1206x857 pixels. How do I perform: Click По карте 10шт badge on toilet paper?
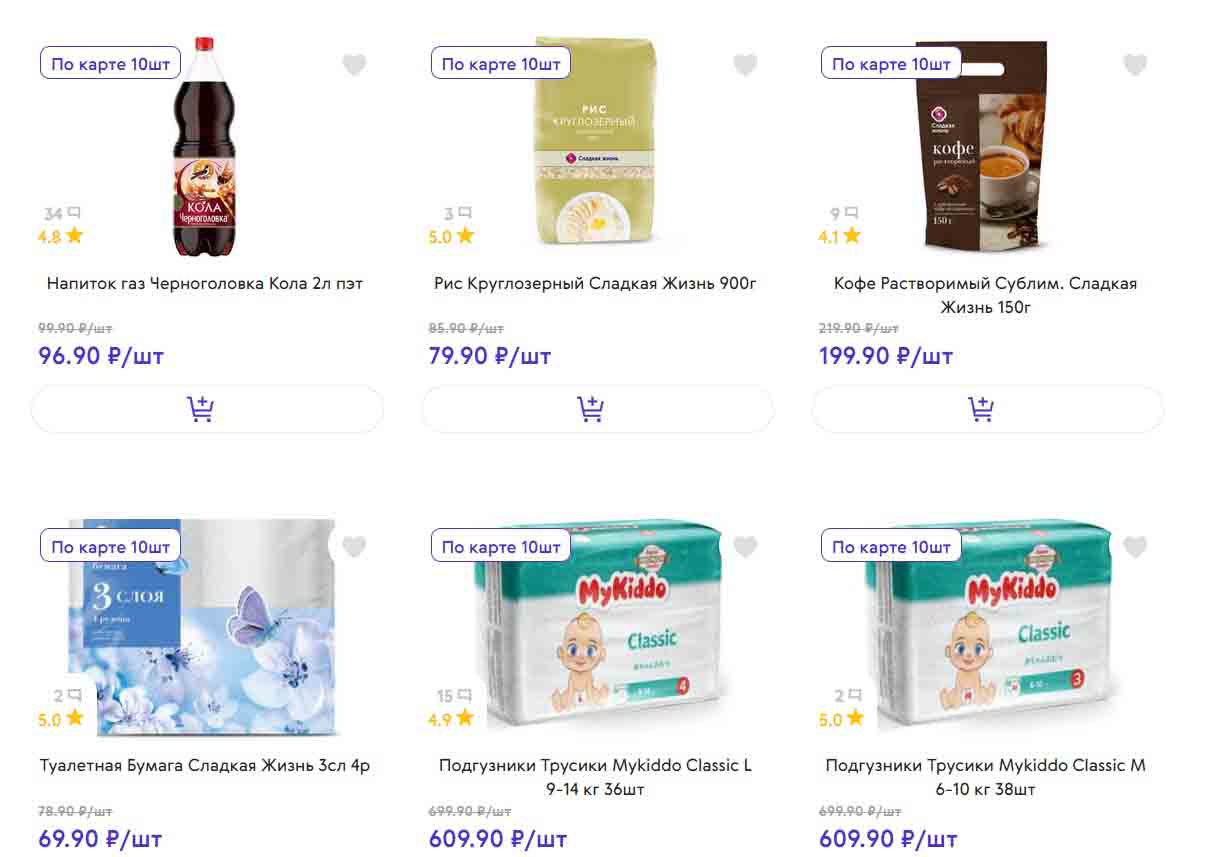110,547
